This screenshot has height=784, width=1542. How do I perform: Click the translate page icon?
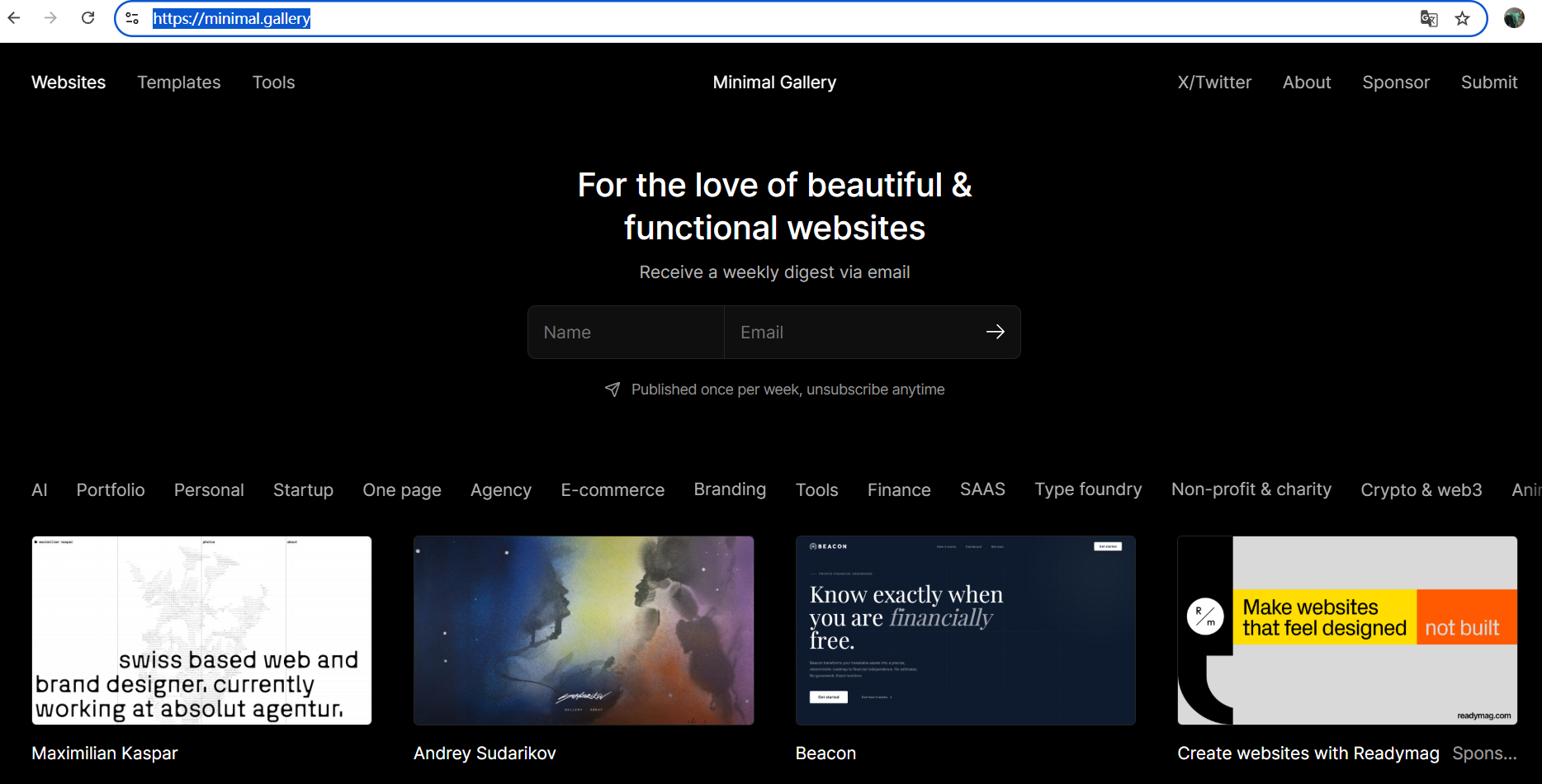[1429, 18]
